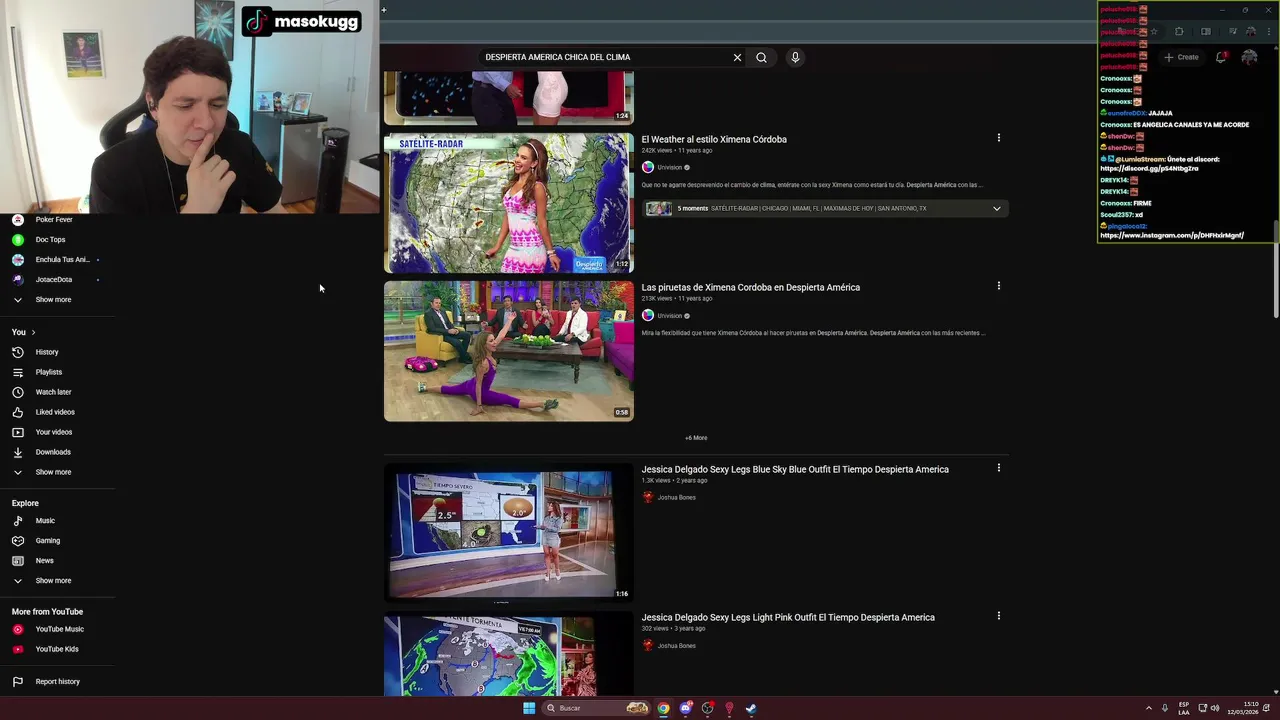1280x720 pixels.
Task: Open the Satélite-Radar weather thumbnail
Action: [509, 203]
